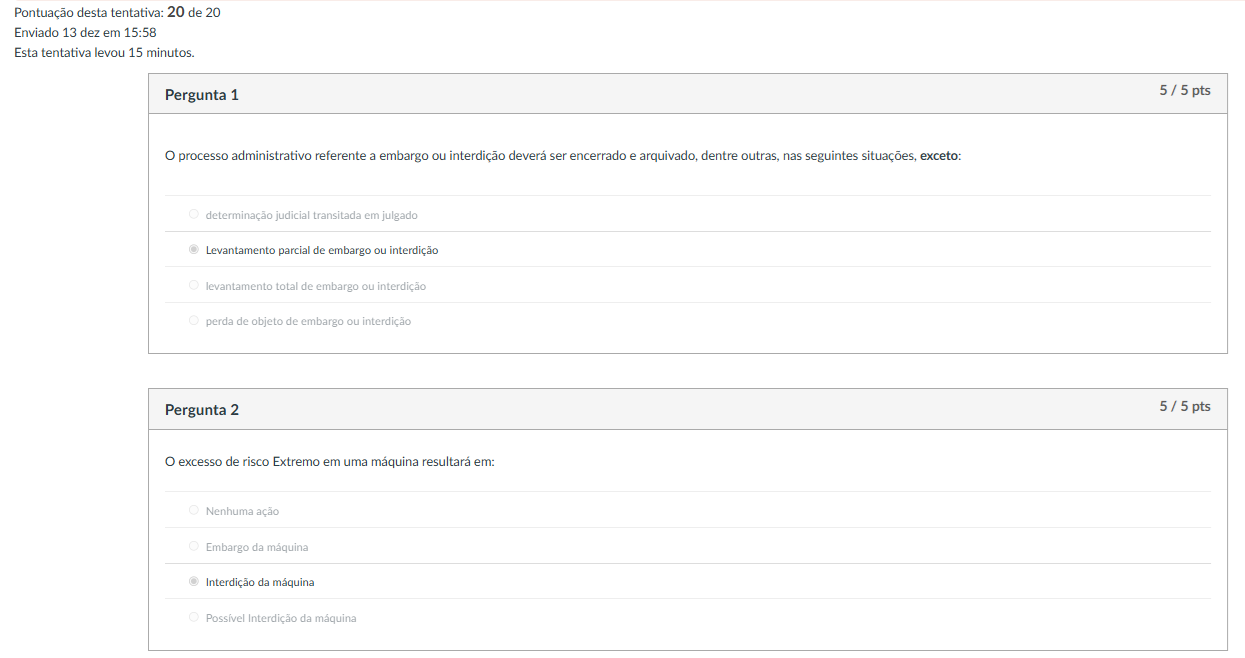Select the 'Nenhuma ação' radio button

pos(194,511)
